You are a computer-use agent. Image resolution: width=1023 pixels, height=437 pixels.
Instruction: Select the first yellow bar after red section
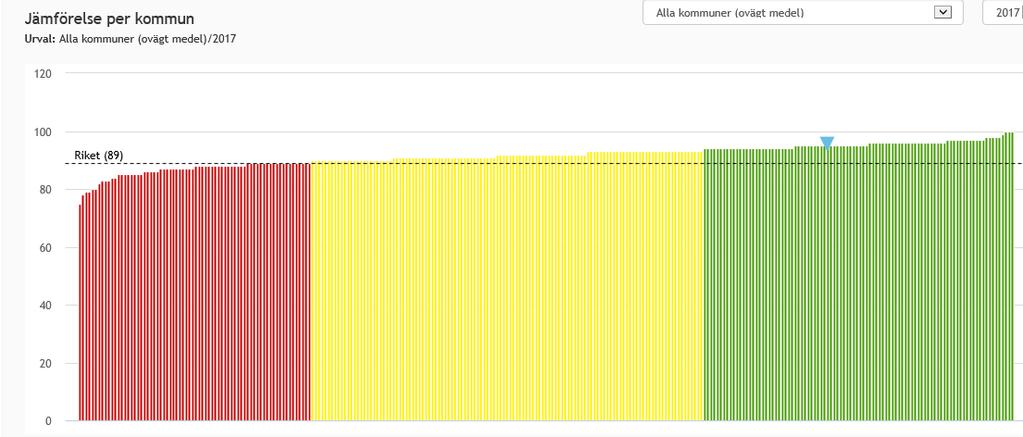313,300
